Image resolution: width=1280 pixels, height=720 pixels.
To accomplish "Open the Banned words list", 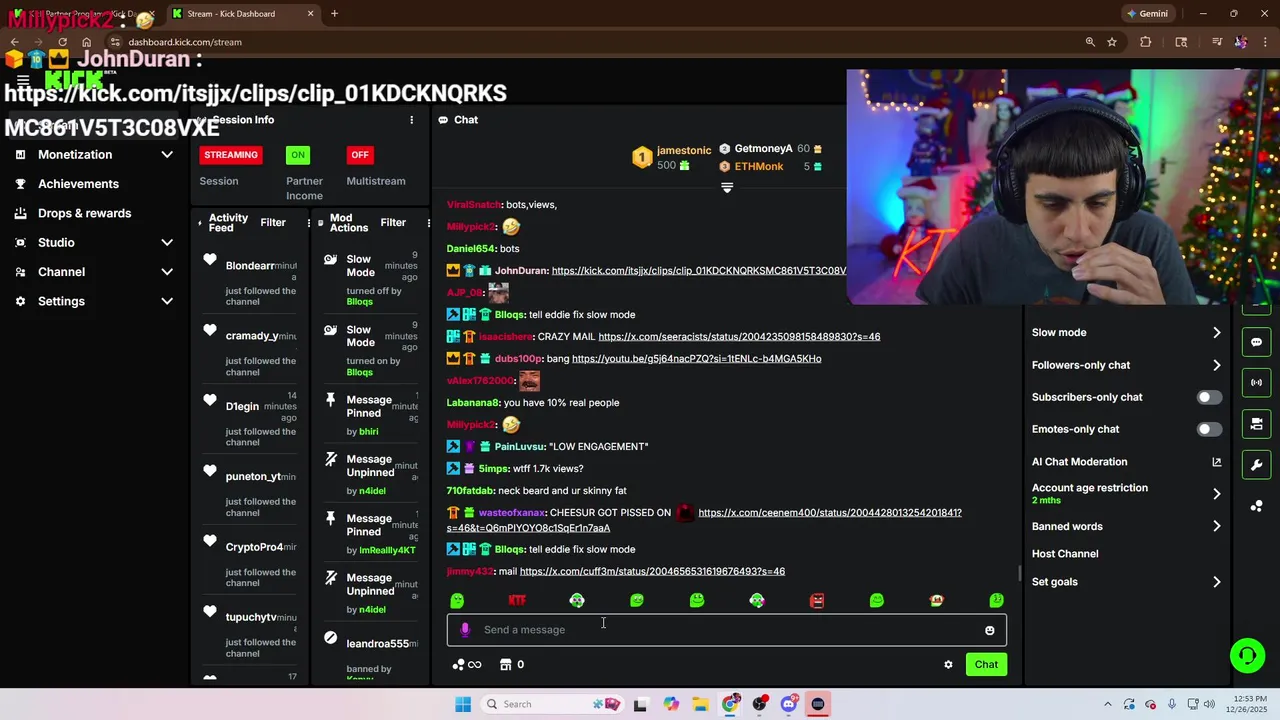I will (1126, 526).
